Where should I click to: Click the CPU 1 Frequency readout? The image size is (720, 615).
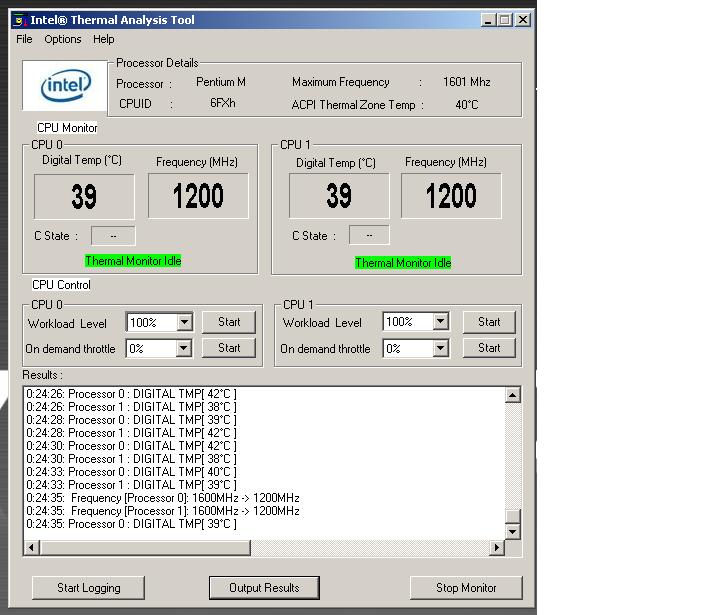451,196
